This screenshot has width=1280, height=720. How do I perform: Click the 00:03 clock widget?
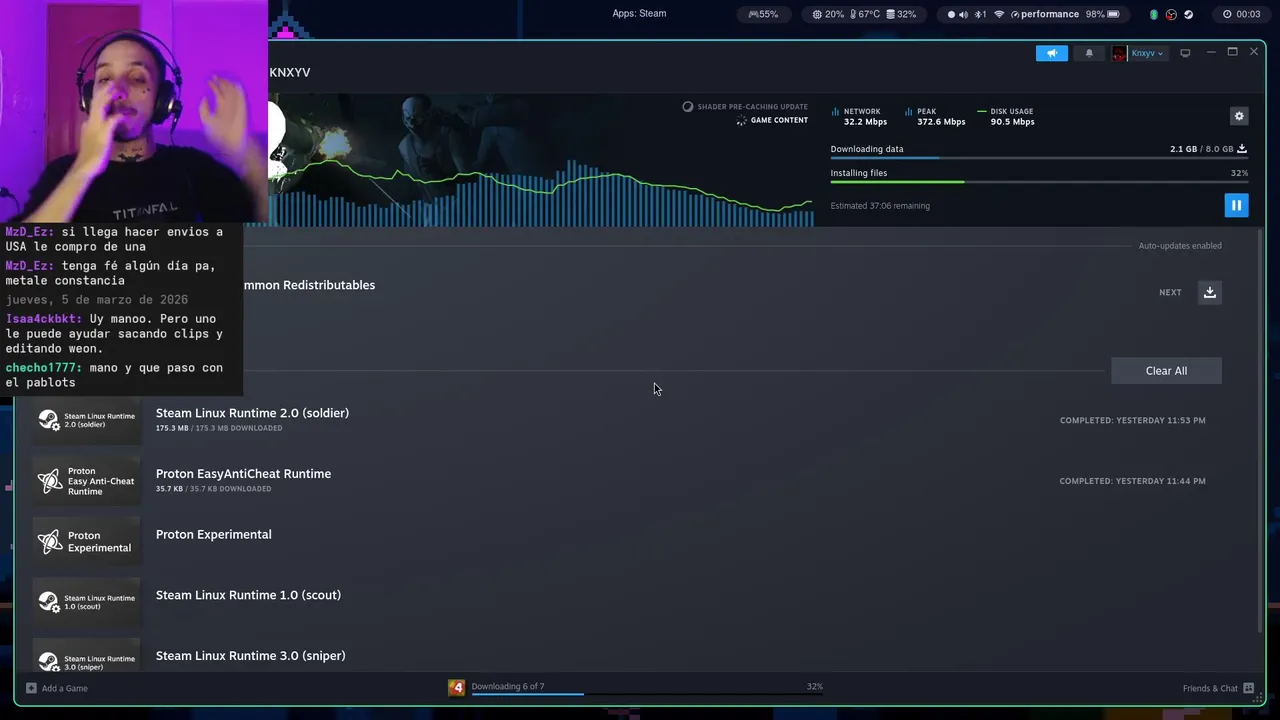click(1241, 14)
